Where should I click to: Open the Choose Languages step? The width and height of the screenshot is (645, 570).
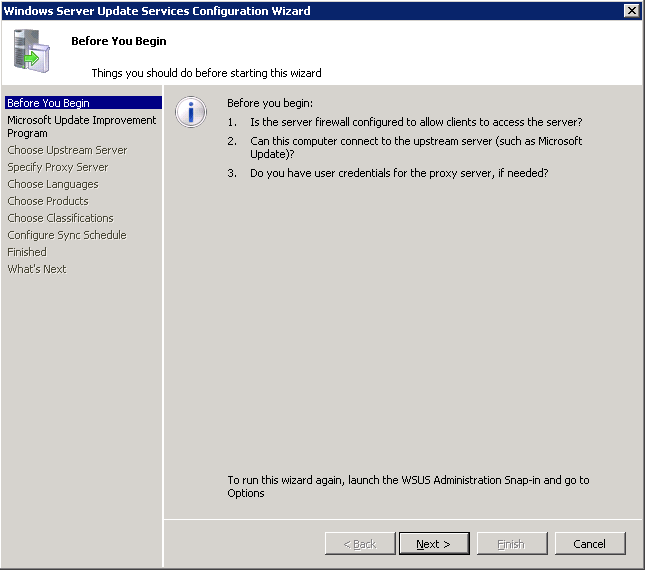(x=53, y=184)
